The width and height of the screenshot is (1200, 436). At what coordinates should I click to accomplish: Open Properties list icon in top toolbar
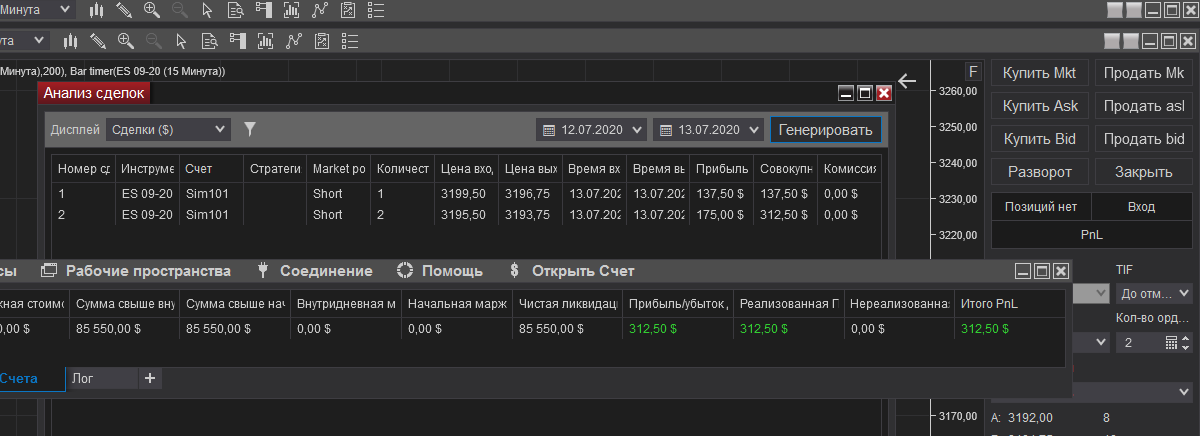(x=376, y=10)
